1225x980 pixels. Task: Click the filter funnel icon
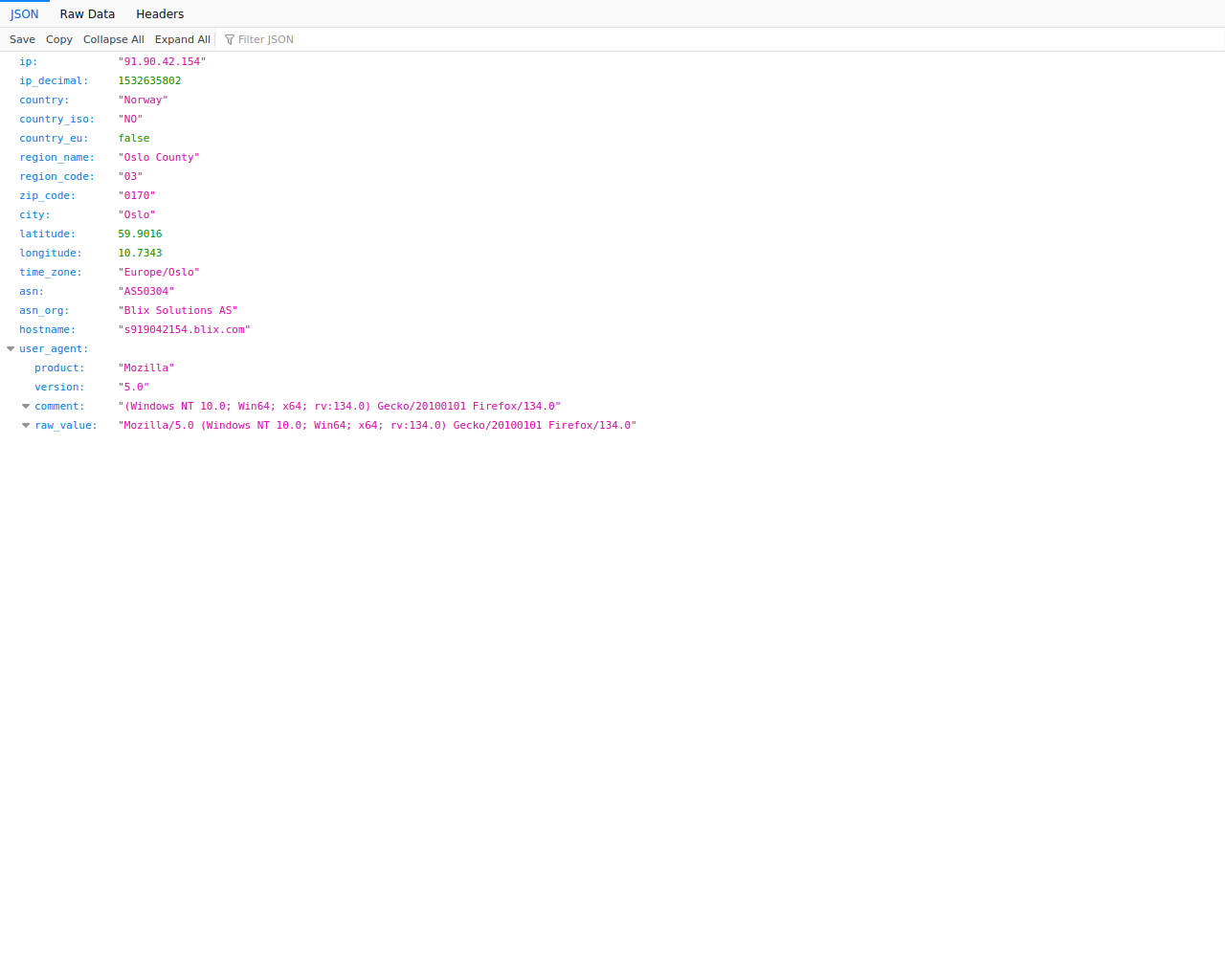coord(230,39)
